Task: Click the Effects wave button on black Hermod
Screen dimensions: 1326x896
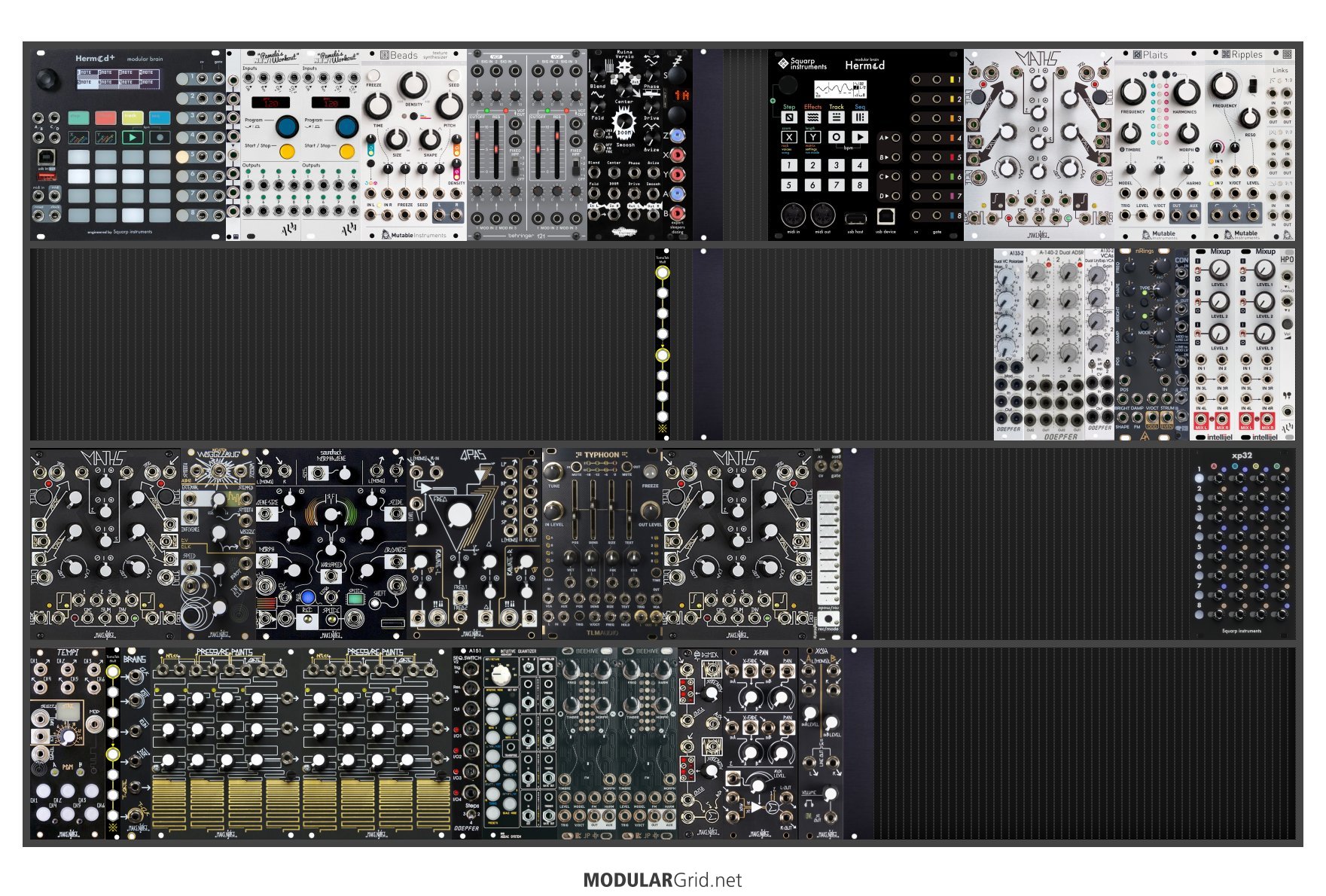Action: tap(812, 117)
